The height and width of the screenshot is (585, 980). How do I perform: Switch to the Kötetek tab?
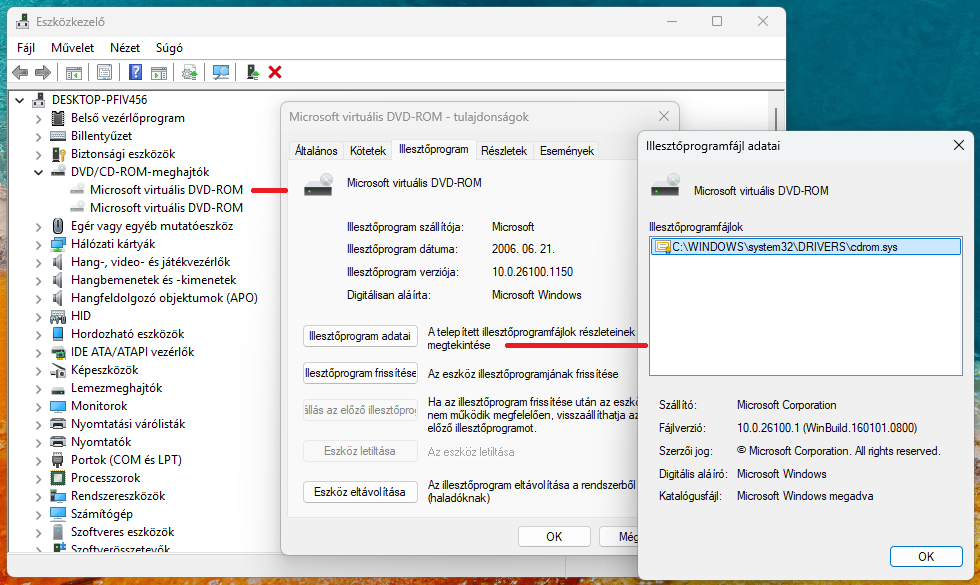(368, 151)
